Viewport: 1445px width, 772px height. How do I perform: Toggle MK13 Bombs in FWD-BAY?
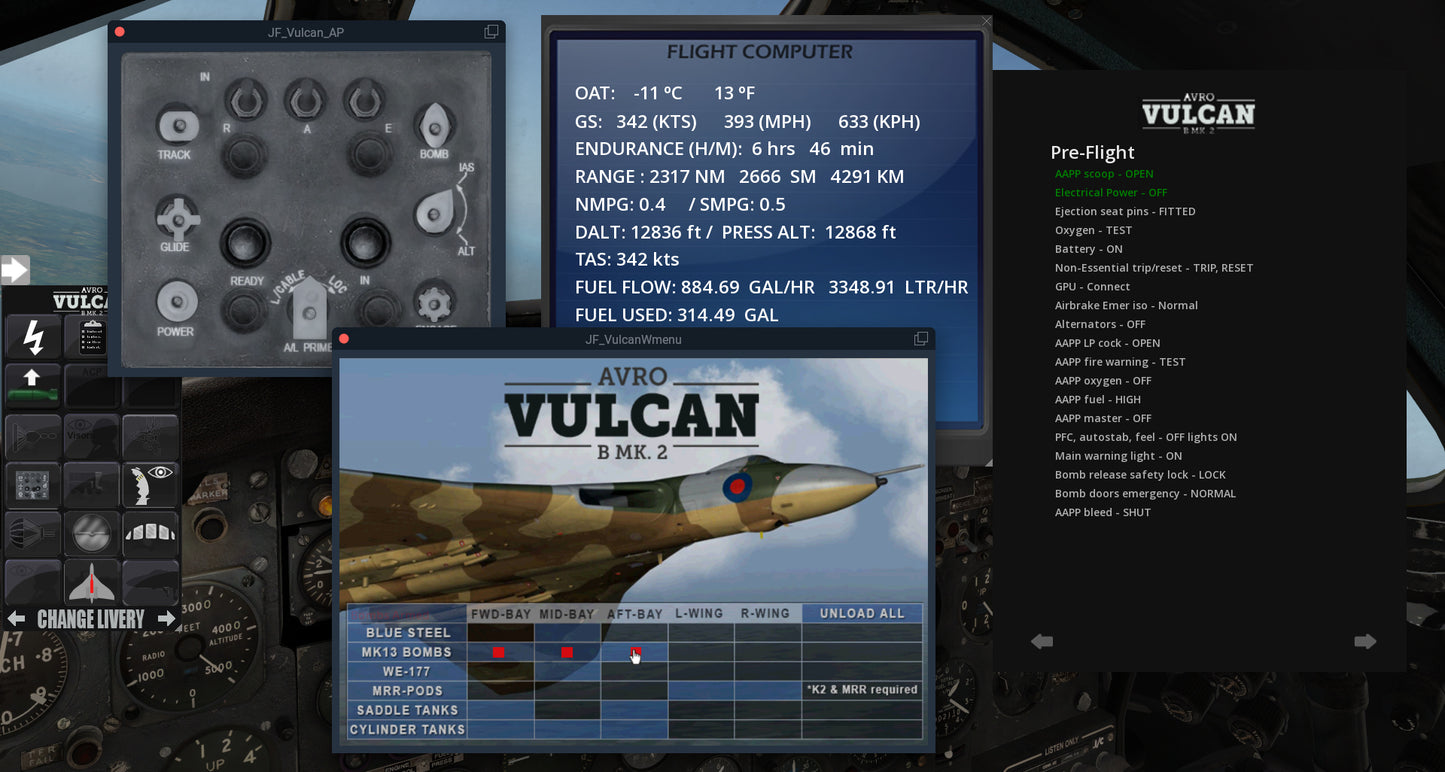[499, 652]
